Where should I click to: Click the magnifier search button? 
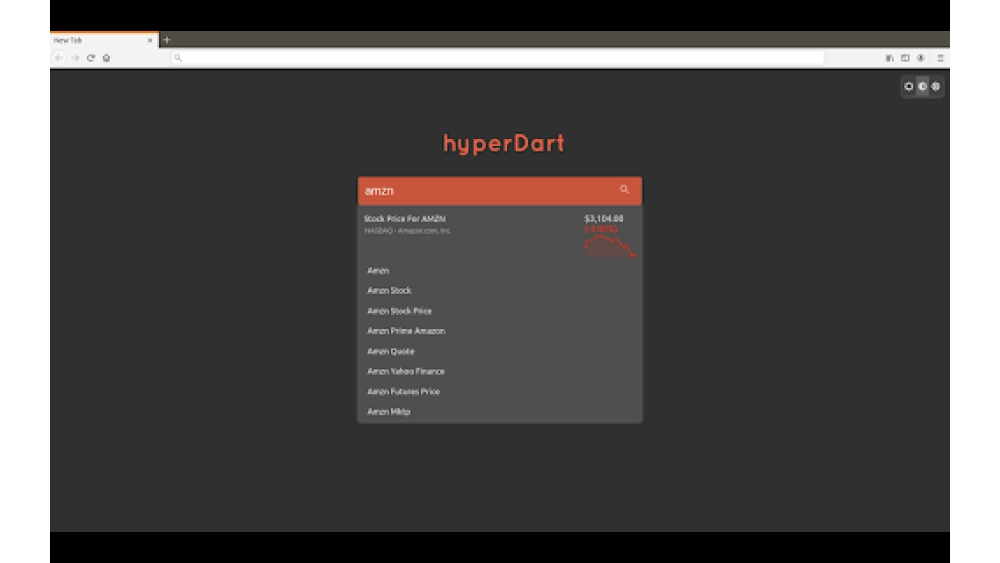pos(624,189)
